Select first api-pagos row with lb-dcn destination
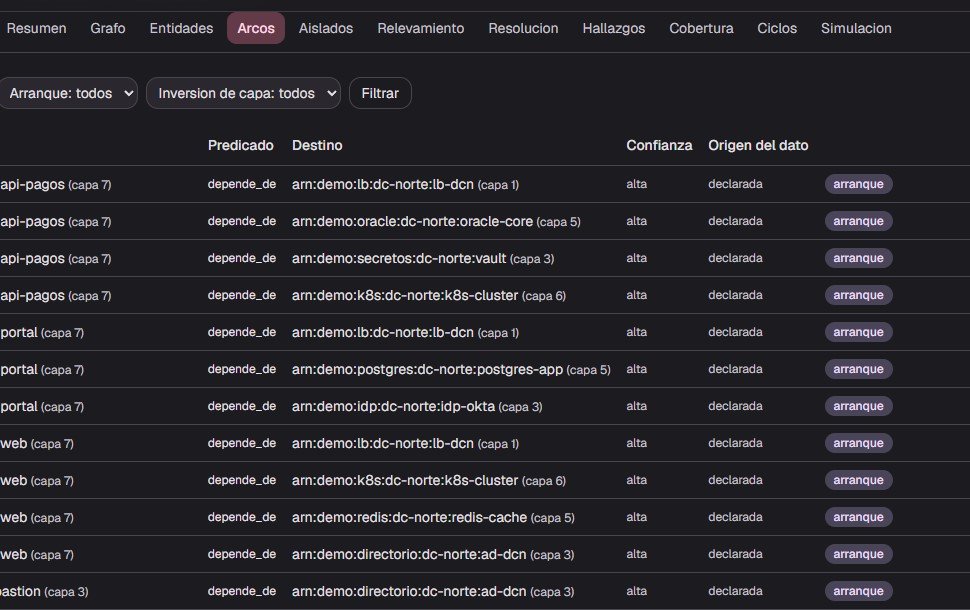The image size is (970, 610). [405, 184]
